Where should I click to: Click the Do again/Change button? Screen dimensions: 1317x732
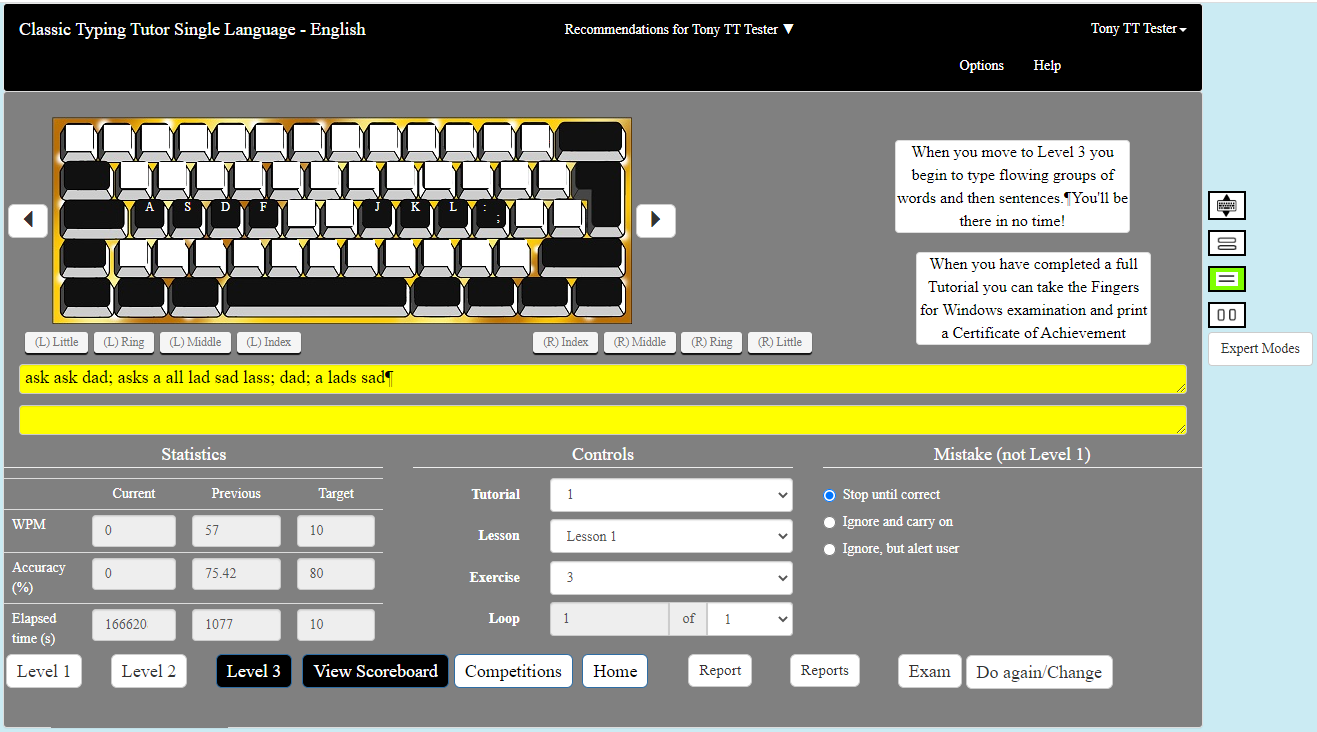coord(1038,672)
